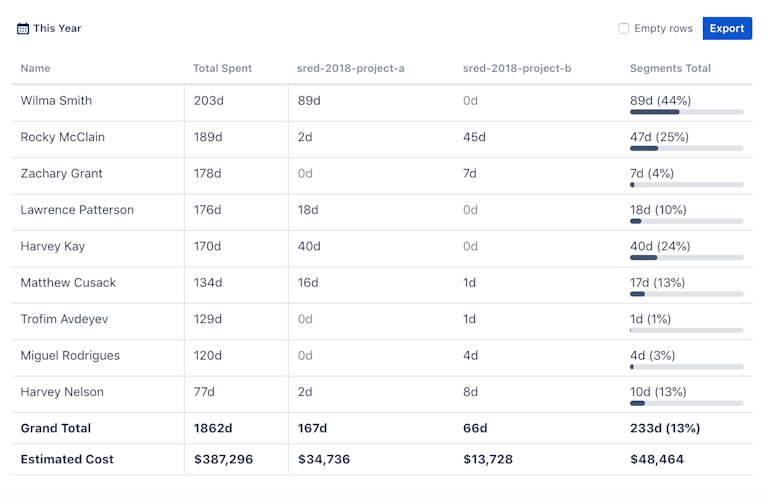The image size is (768, 500).
Task: Open Lawrence Patterson's entry
Action: tap(77, 210)
